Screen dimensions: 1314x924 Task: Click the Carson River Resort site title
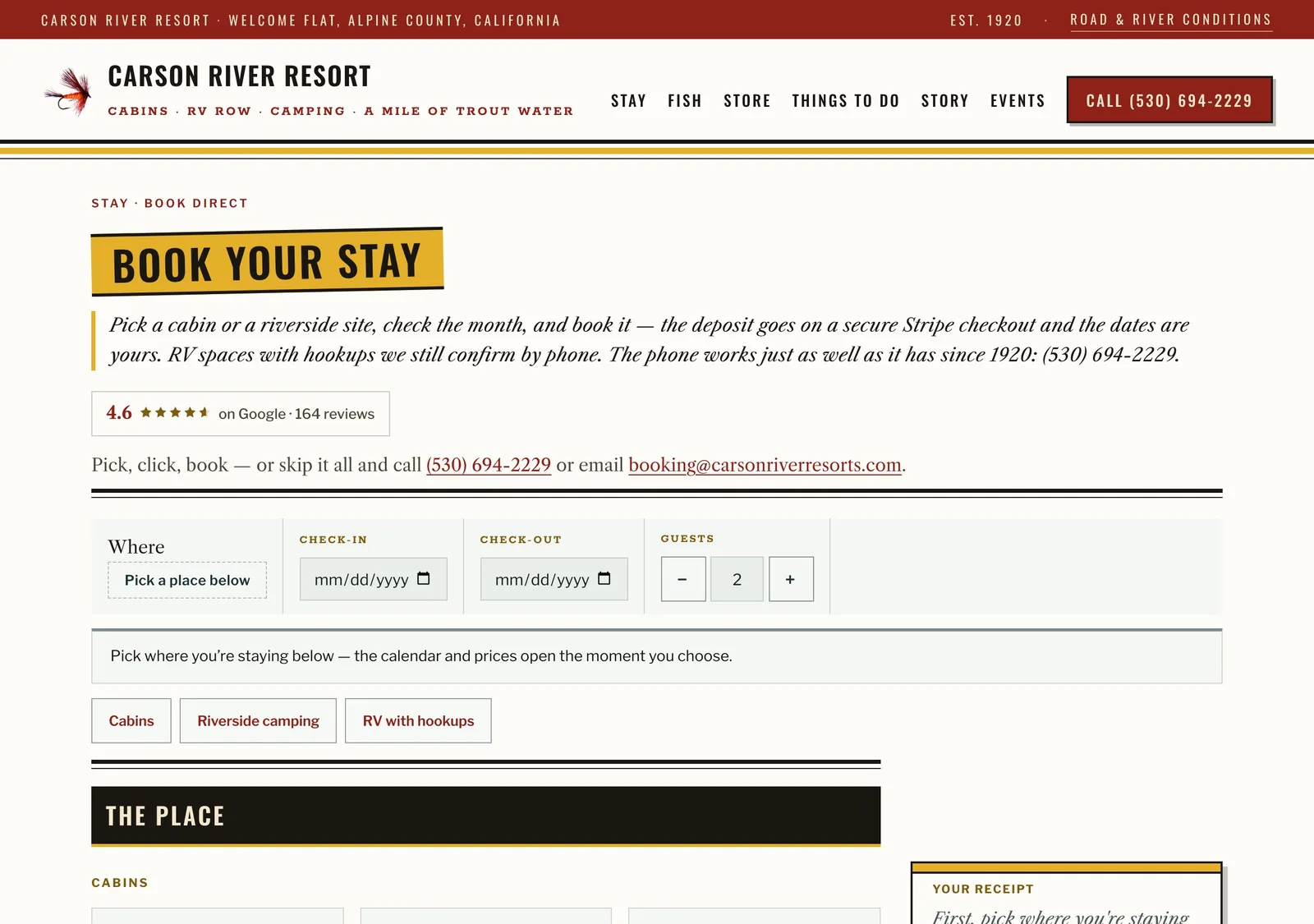coord(240,76)
